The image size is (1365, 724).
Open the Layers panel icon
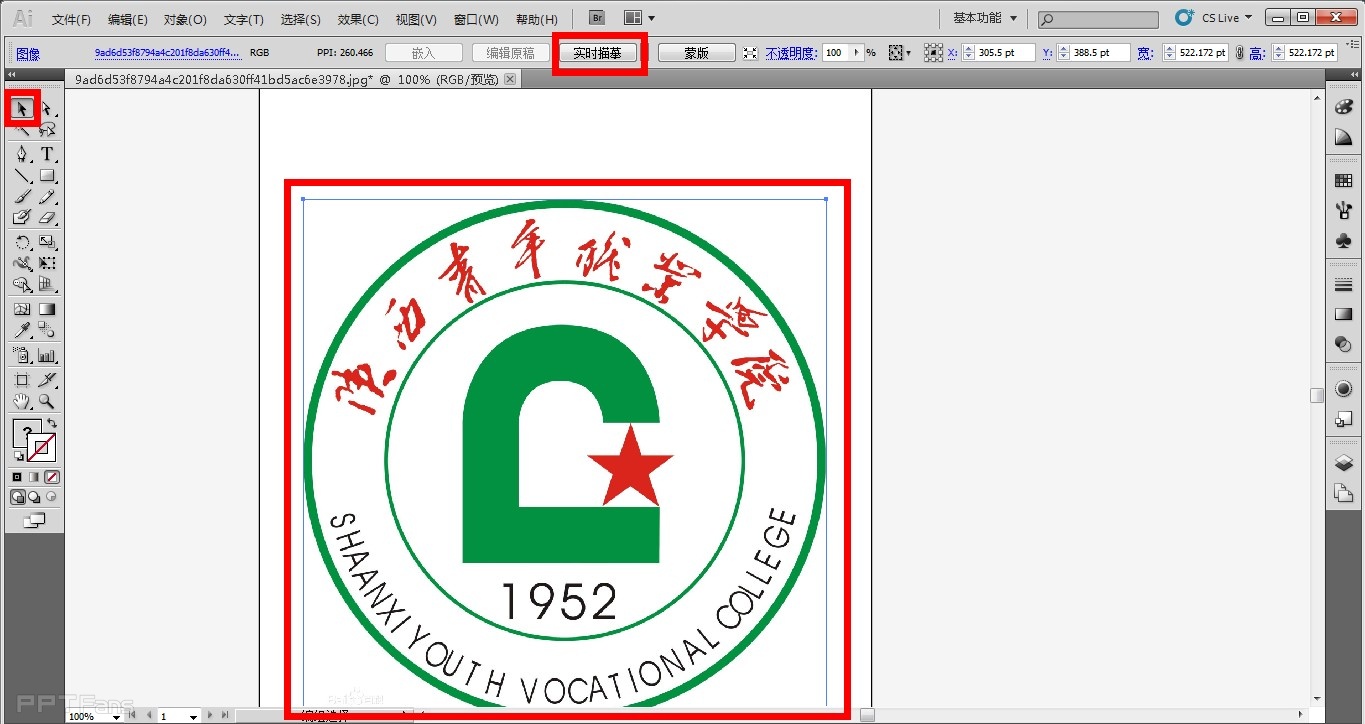point(1344,463)
